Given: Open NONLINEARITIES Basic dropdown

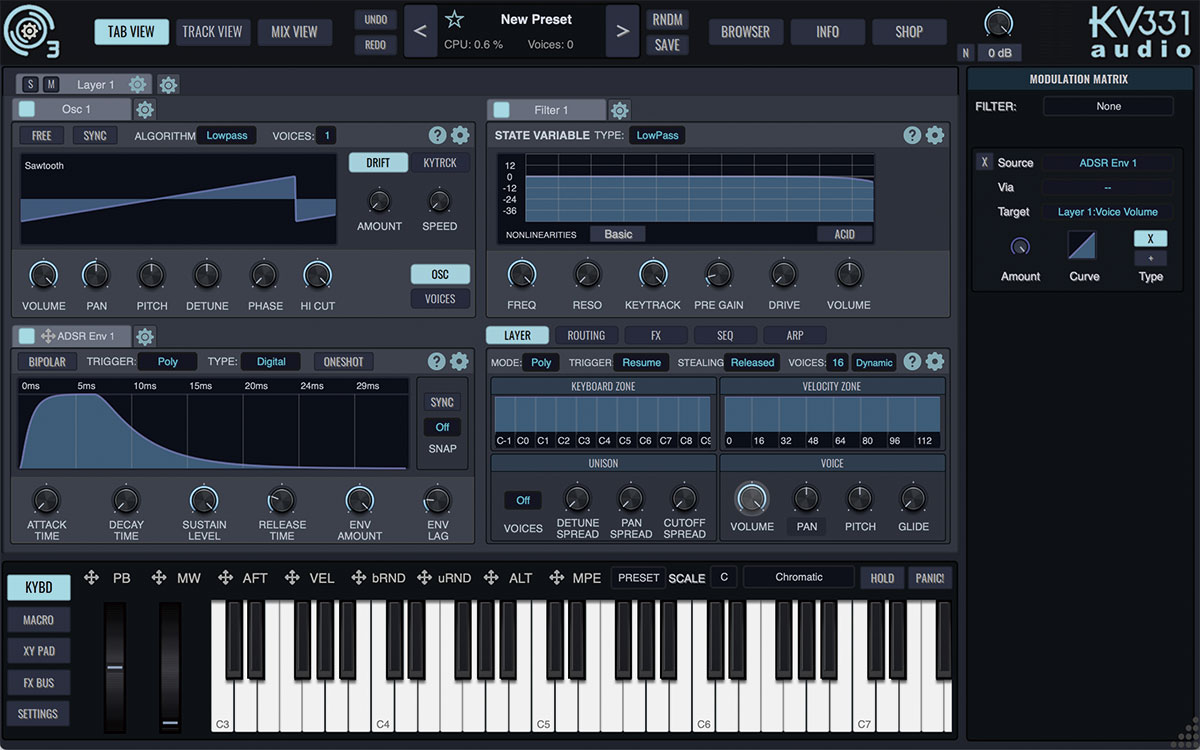Looking at the screenshot, I should tap(618, 234).
